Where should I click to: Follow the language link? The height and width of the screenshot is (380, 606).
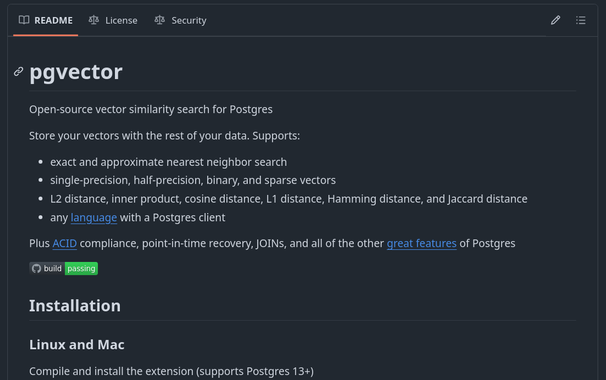pyautogui.click(x=94, y=218)
